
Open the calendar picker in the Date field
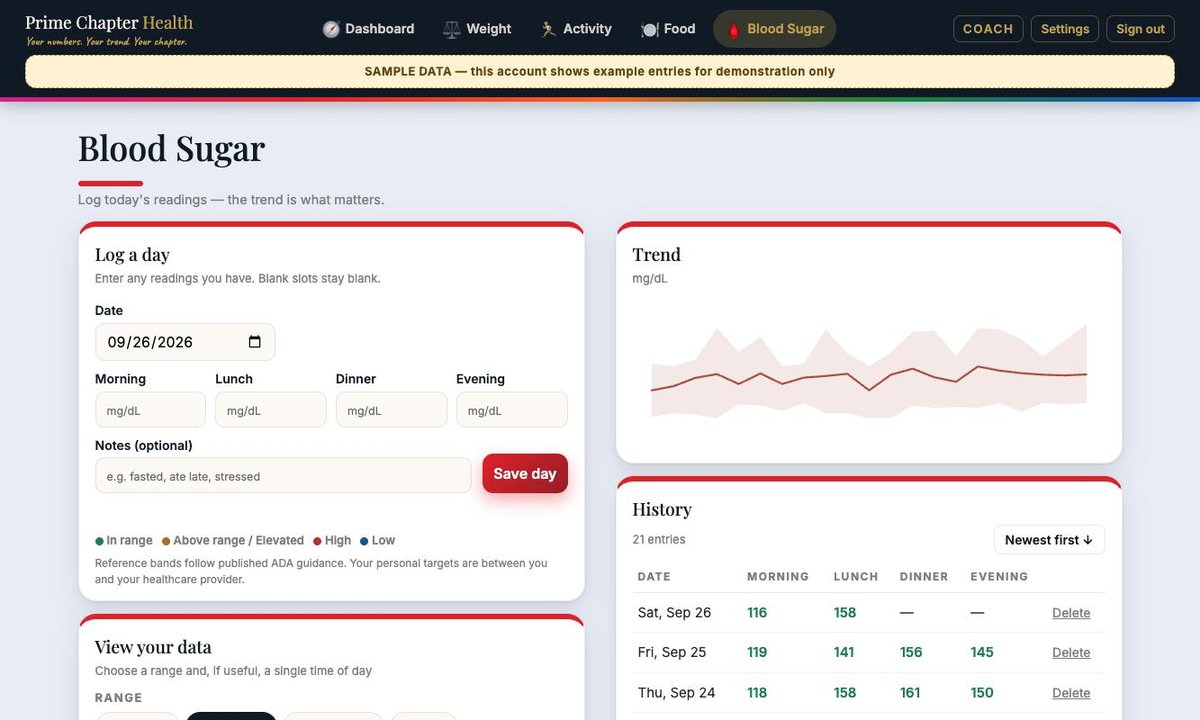coord(255,342)
